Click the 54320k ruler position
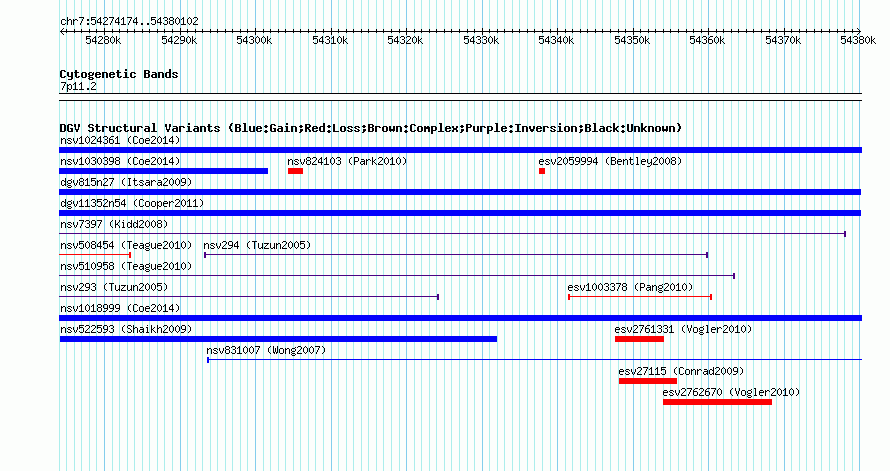The height and width of the screenshot is (471, 890). click(405, 40)
